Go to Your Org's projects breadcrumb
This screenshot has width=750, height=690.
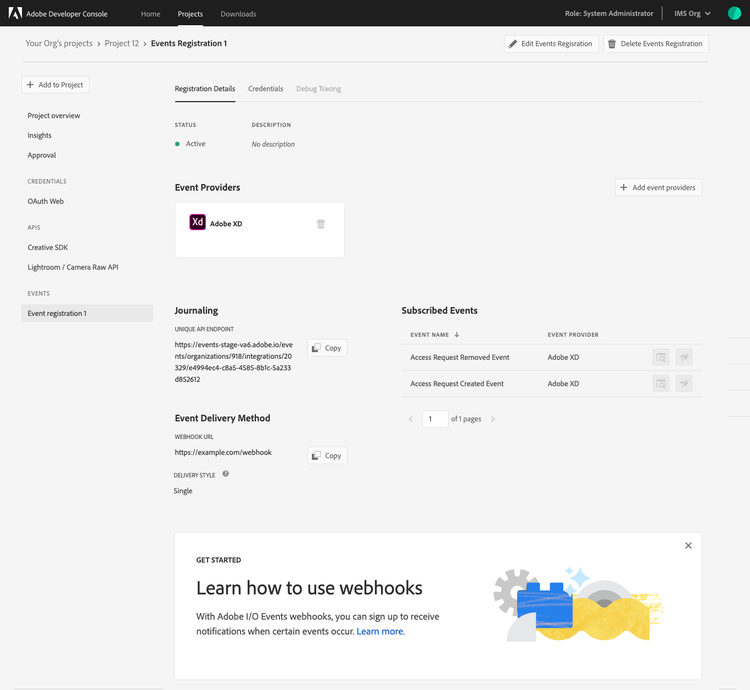(59, 44)
